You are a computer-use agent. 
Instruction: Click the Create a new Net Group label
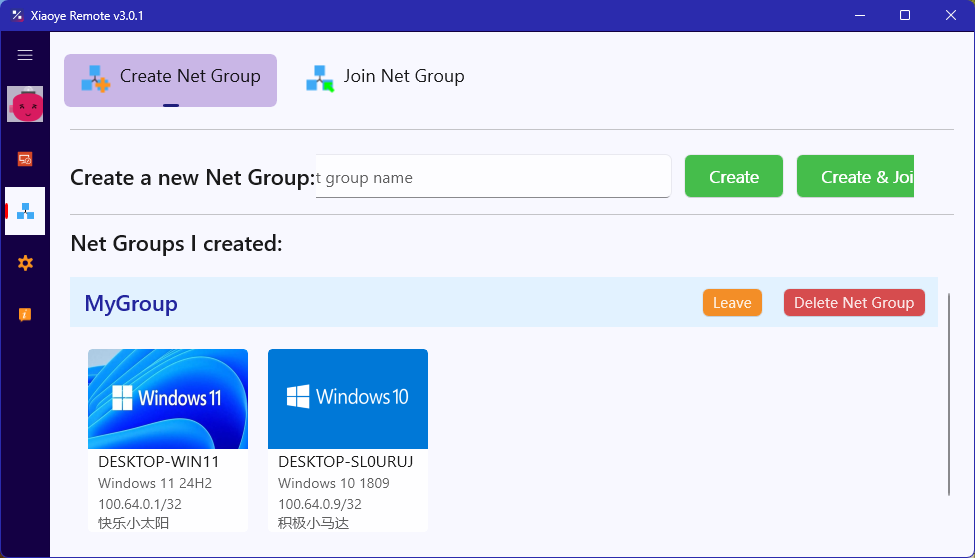point(193,177)
